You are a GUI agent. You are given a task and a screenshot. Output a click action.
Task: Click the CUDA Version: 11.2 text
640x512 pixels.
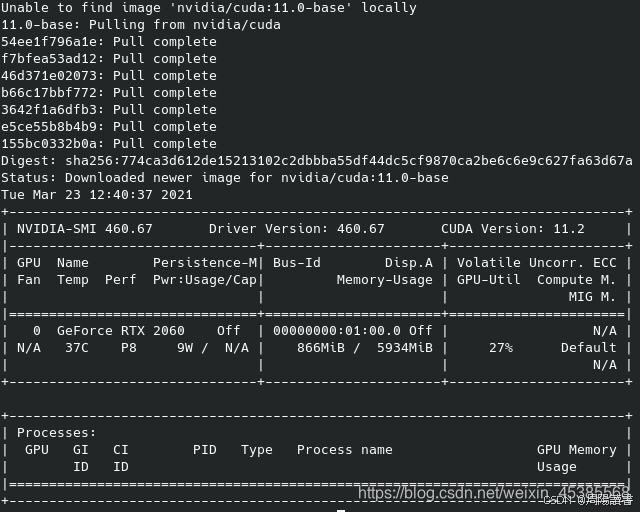513,229
